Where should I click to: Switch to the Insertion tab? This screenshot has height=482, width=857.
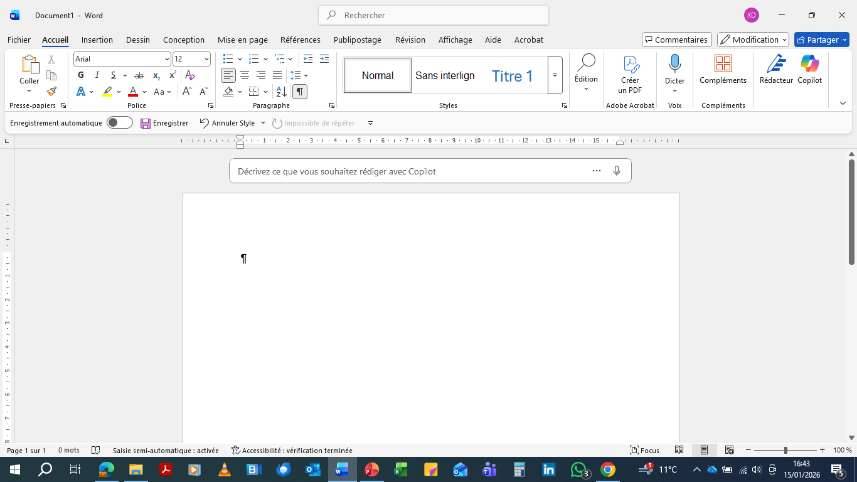pos(97,40)
